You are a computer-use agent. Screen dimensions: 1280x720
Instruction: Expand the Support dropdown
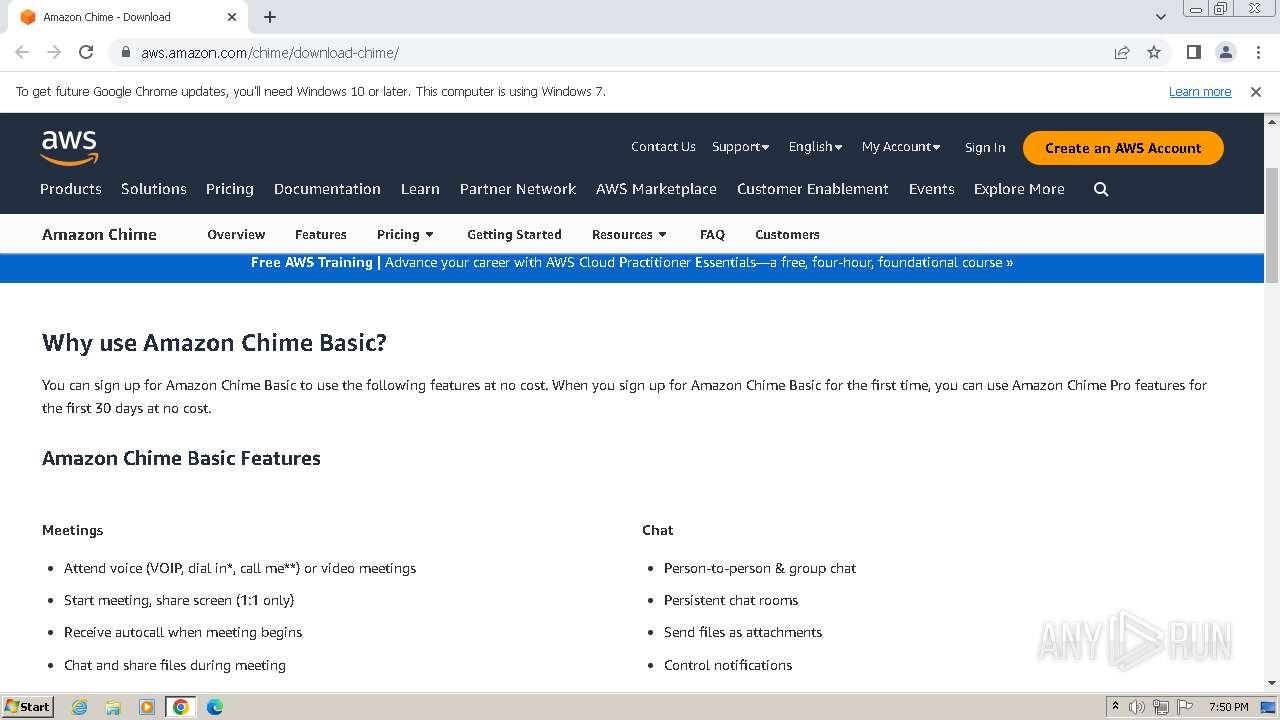coord(741,147)
